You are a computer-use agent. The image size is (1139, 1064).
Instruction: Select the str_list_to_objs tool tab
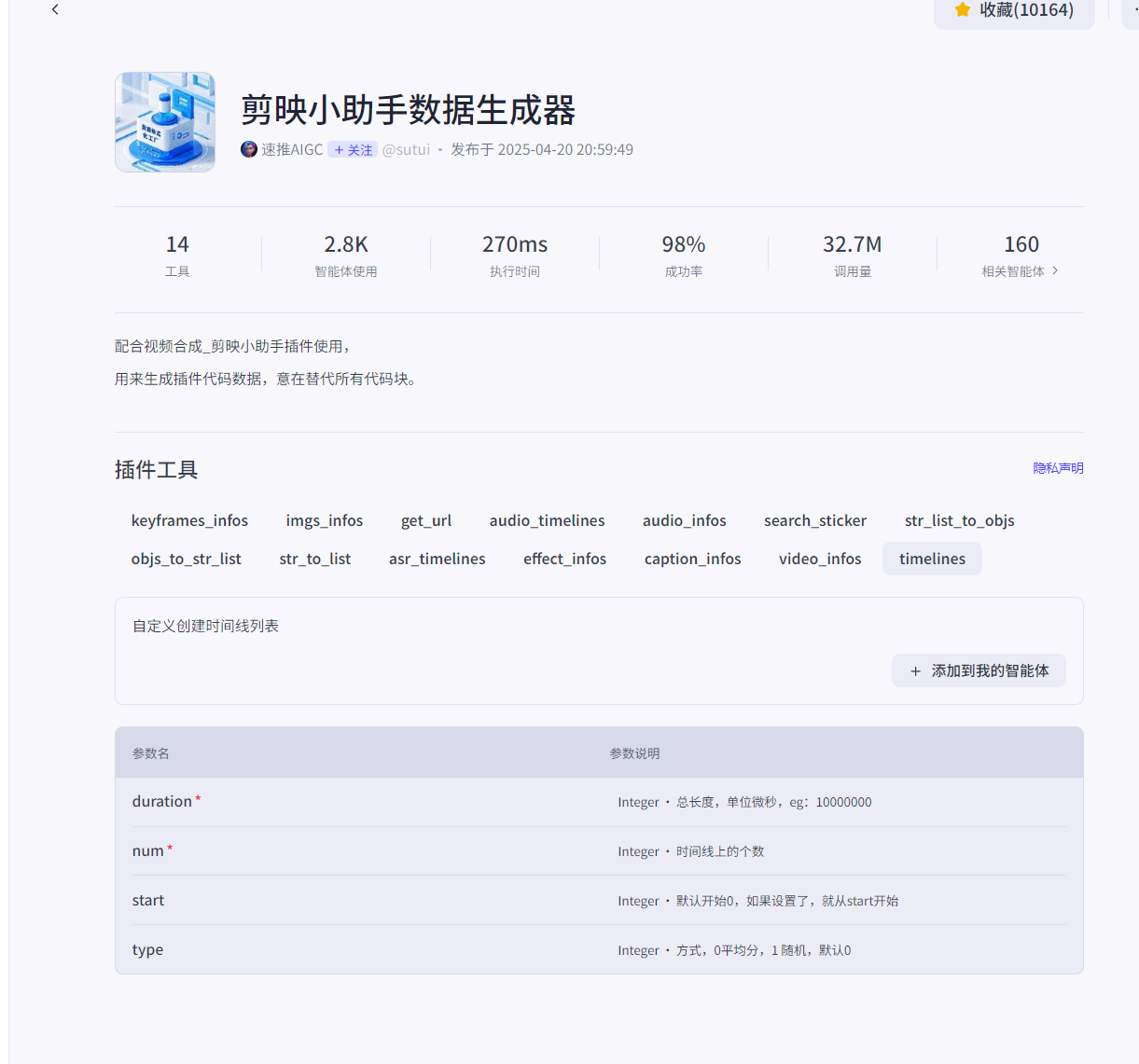tap(960, 520)
